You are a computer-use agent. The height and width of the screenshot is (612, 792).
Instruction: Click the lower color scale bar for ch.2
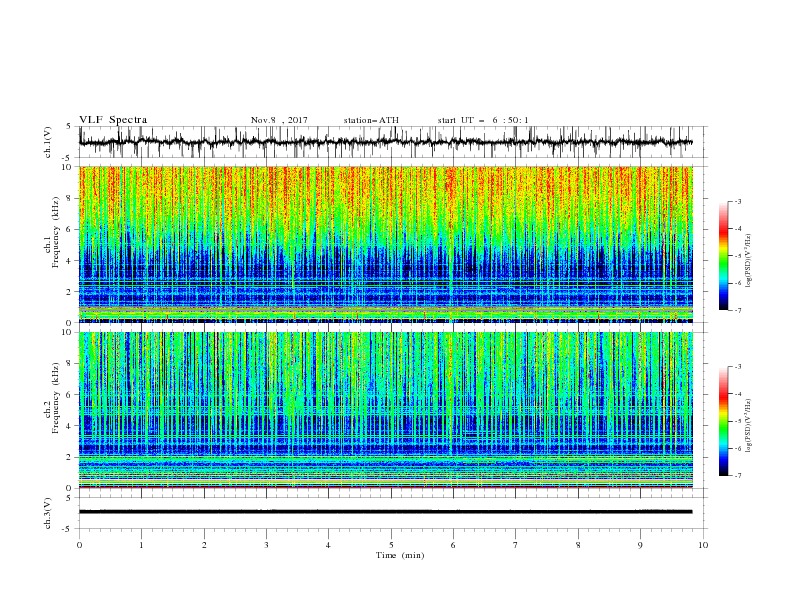pyautogui.click(x=723, y=421)
